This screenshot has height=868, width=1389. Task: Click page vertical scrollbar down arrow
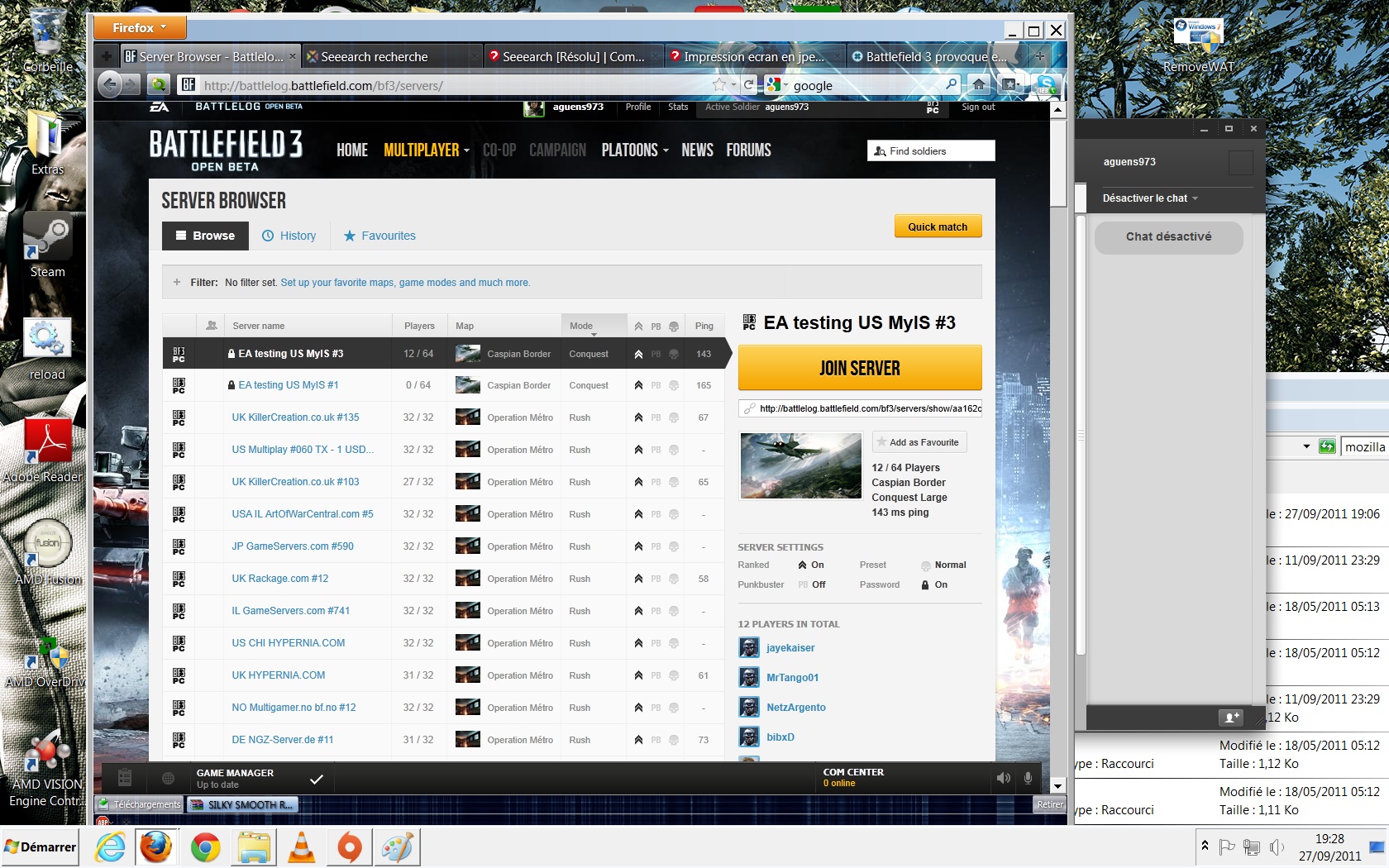coord(1057,786)
